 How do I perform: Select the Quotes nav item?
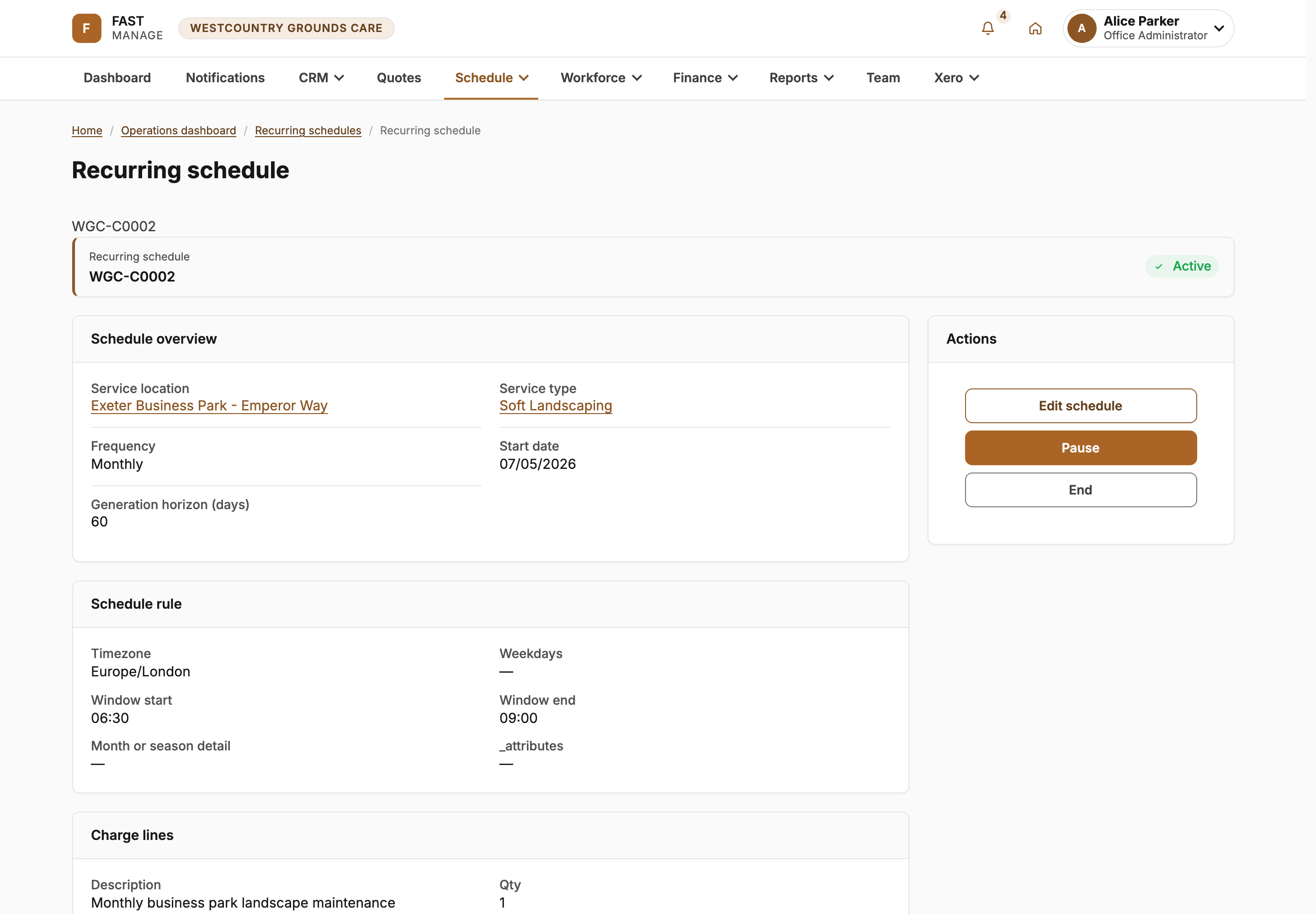tap(398, 78)
